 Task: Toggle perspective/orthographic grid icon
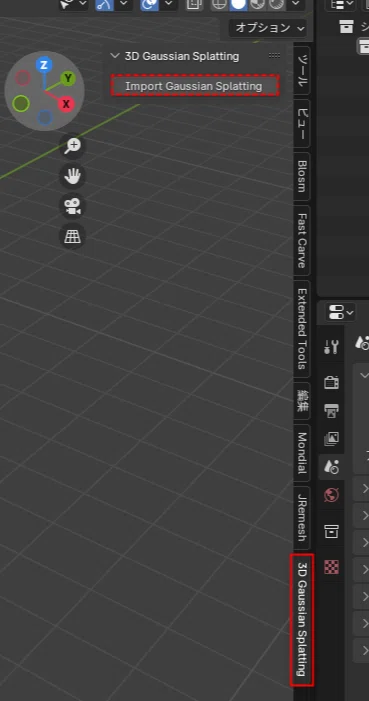pos(72,236)
